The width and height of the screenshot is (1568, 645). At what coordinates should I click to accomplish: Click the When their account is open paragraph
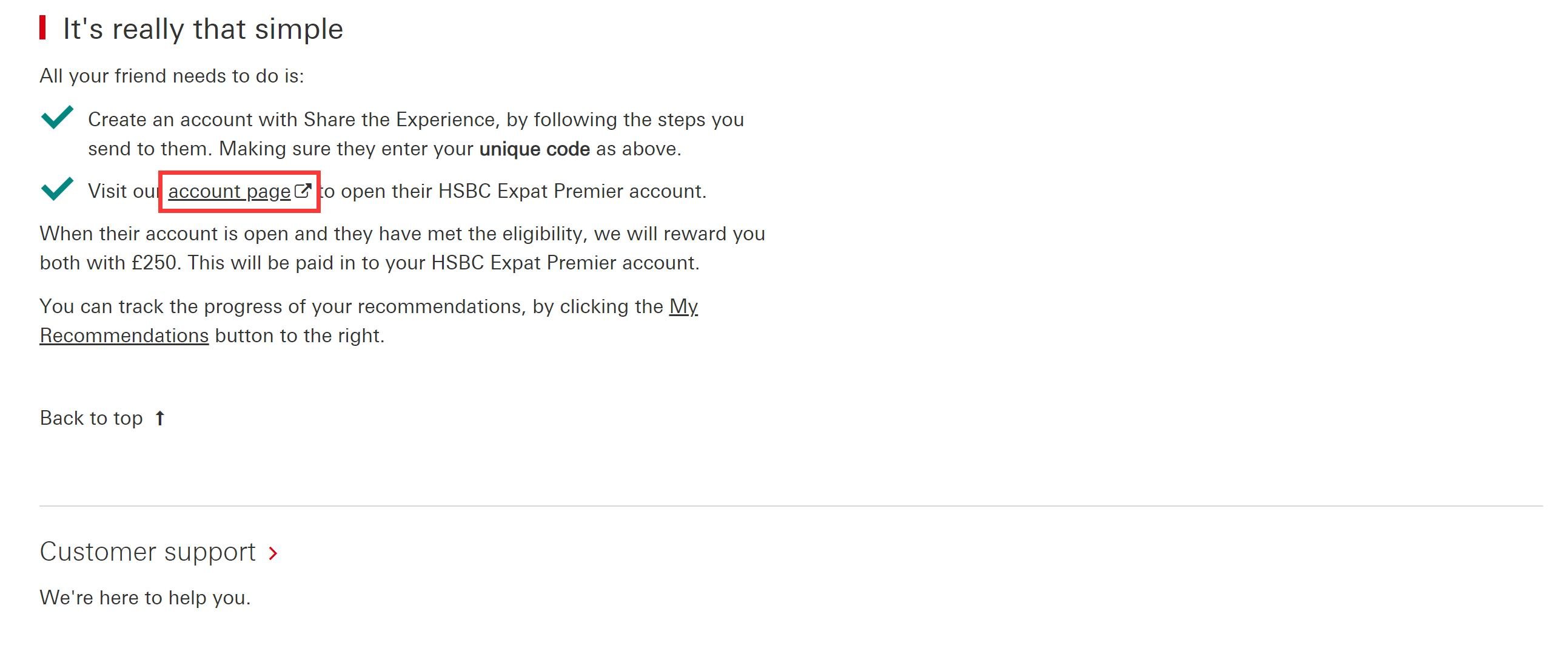403,249
